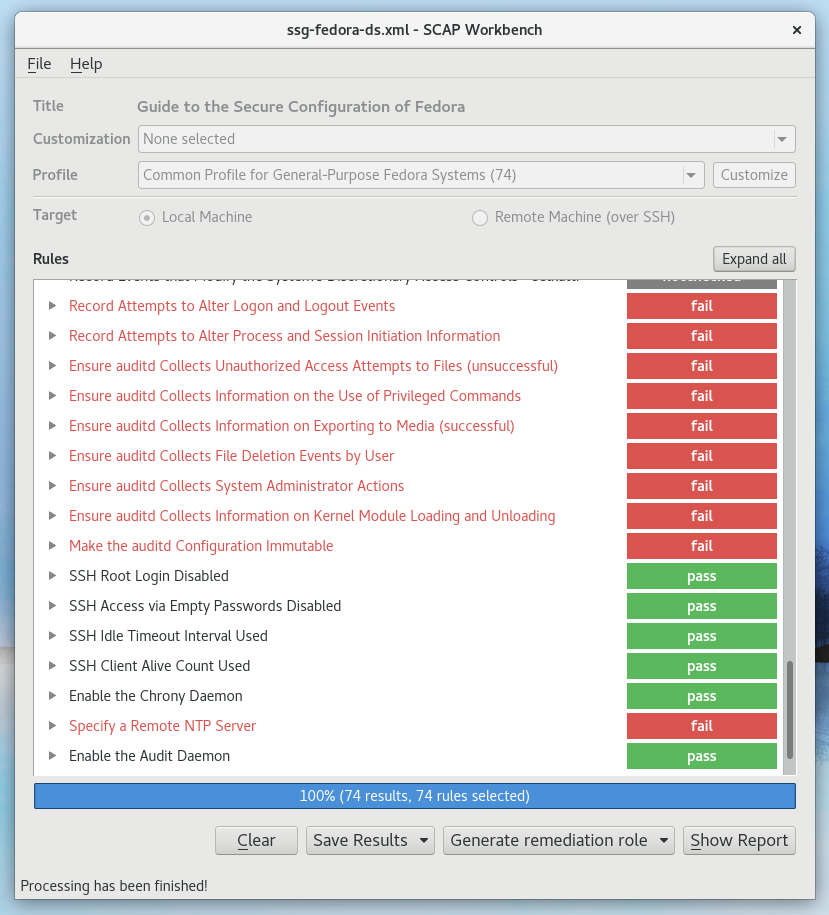Expand 'SSH Client Alive Count Used' rule
Image resolution: width=829 pixels, height=915 pixels.
coord(52,666)
